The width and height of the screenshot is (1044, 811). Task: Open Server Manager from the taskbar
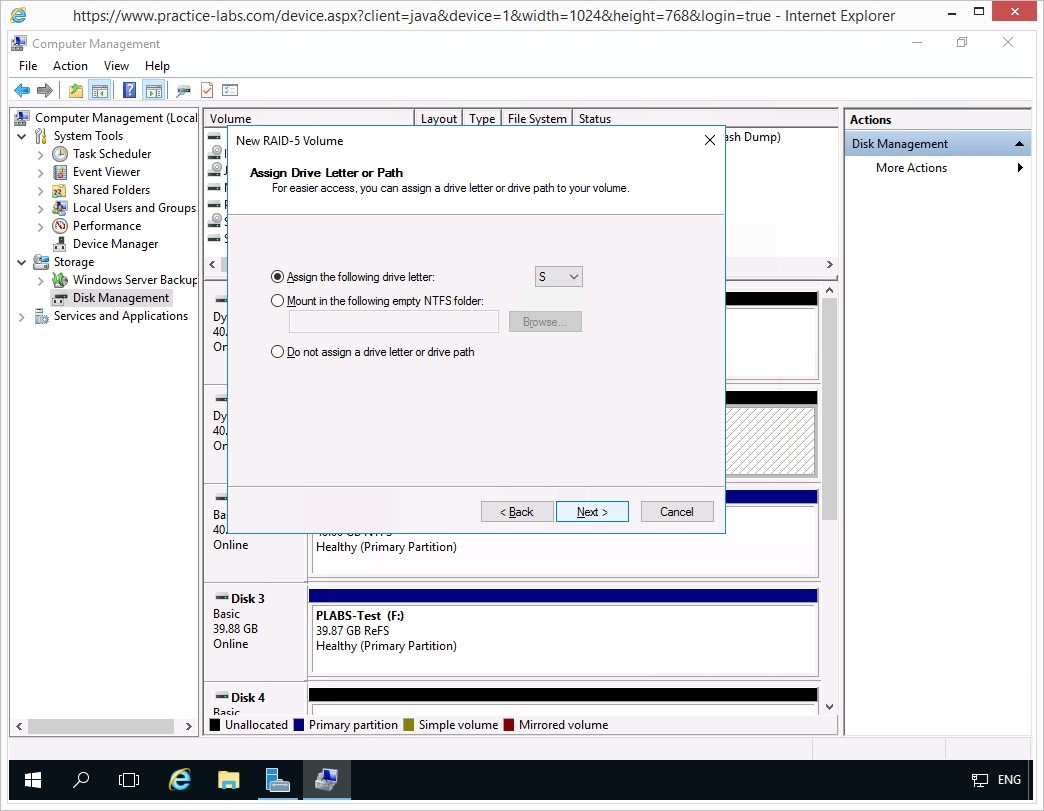278,780
